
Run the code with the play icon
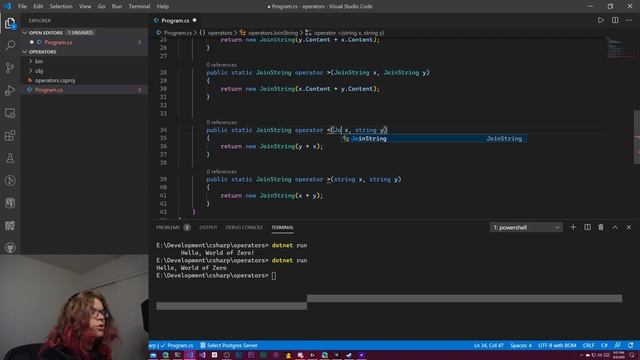pyautogui.click(x=600, y=20)
